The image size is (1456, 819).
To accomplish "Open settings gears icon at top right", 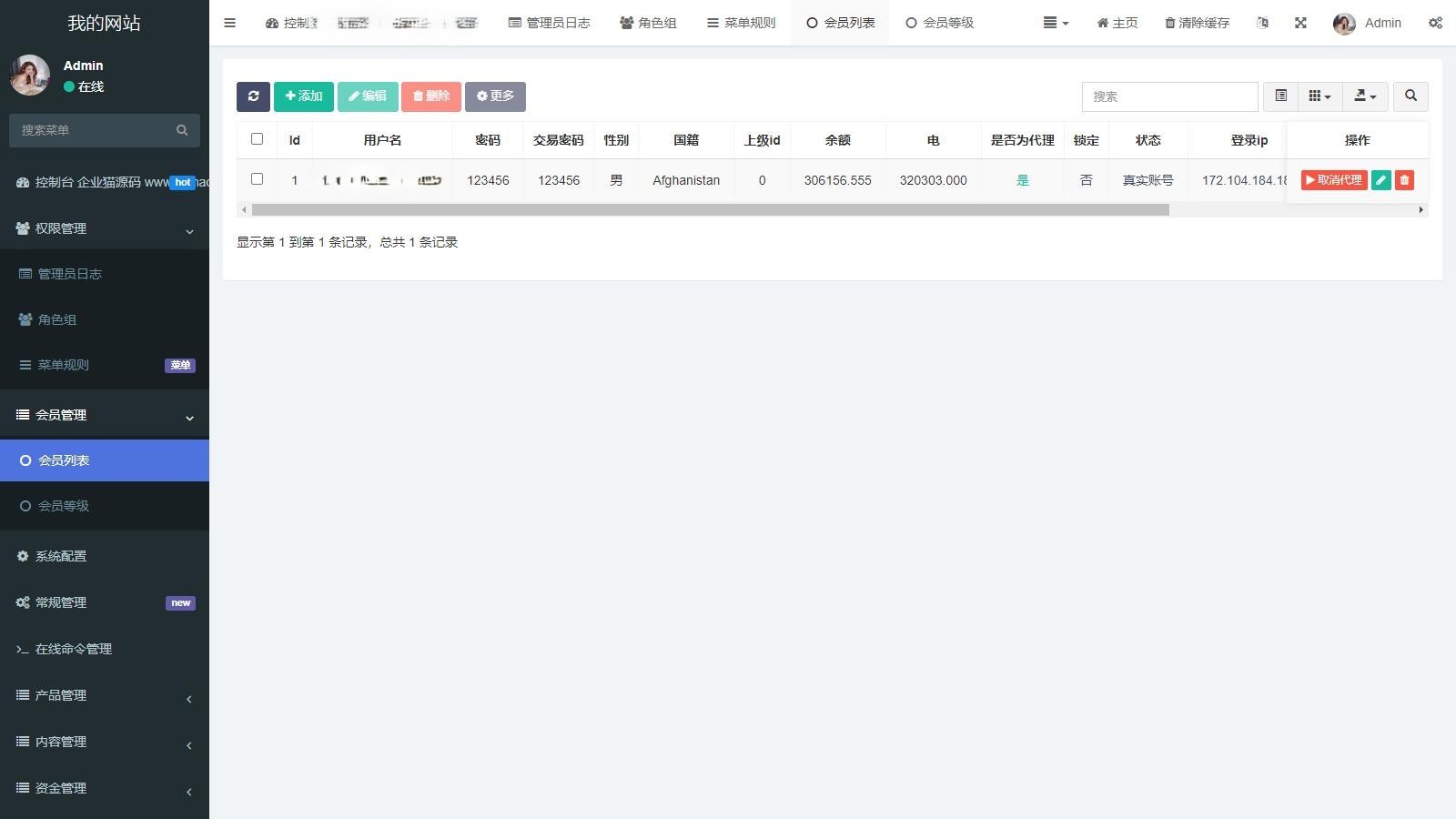I will tap(1435, 23).
